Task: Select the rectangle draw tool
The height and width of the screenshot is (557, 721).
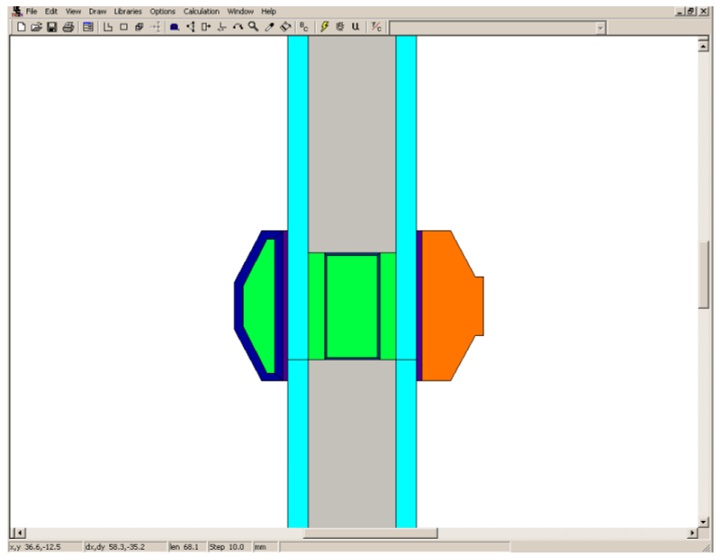Action: [x=124, y=27]
